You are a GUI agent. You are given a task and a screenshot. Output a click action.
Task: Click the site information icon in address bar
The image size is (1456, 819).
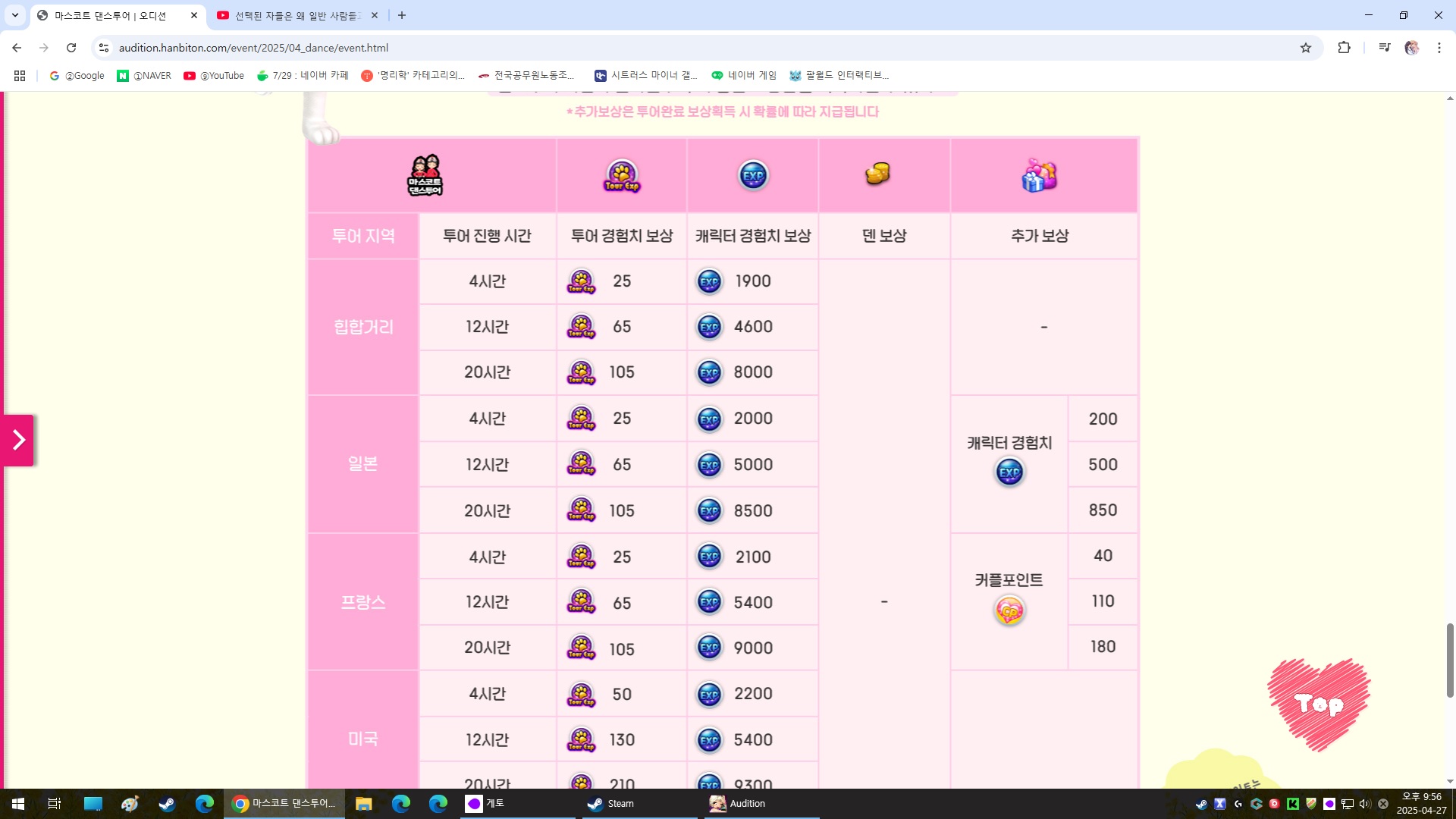(104, 48)
